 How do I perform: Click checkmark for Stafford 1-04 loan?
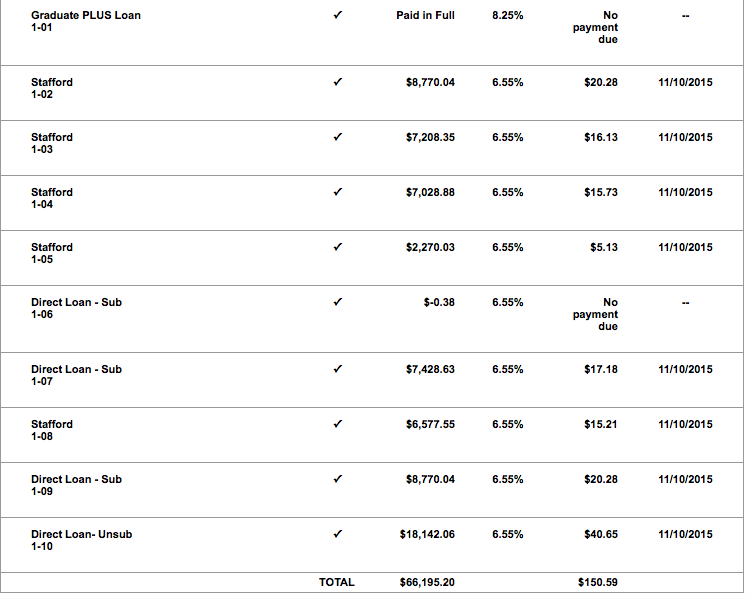click(338, 192)
